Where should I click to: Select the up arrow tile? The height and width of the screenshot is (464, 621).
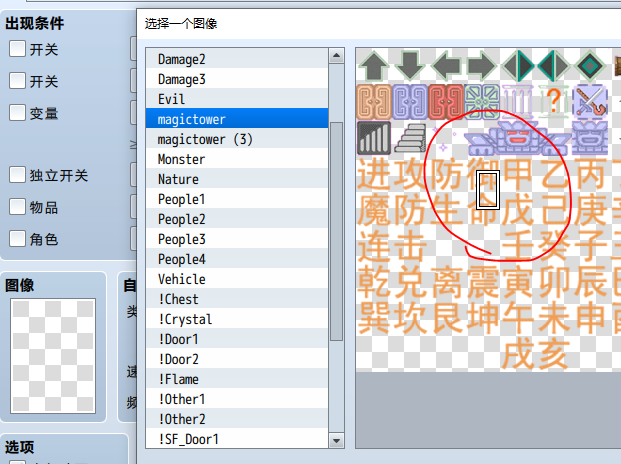[374, 66]
